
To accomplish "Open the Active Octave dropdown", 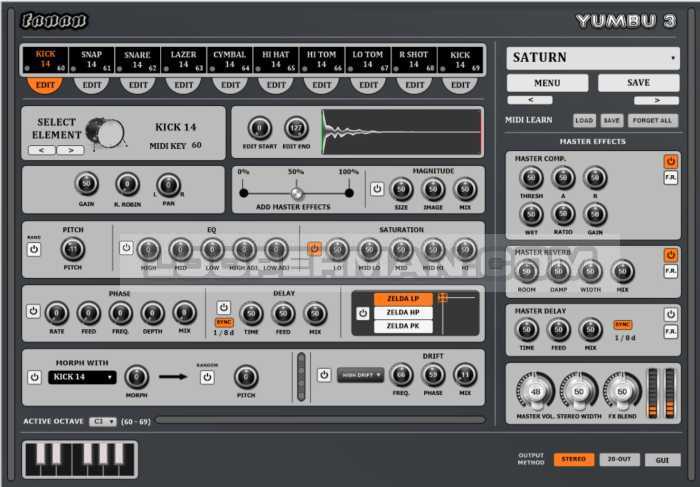I will pos(103,421).
